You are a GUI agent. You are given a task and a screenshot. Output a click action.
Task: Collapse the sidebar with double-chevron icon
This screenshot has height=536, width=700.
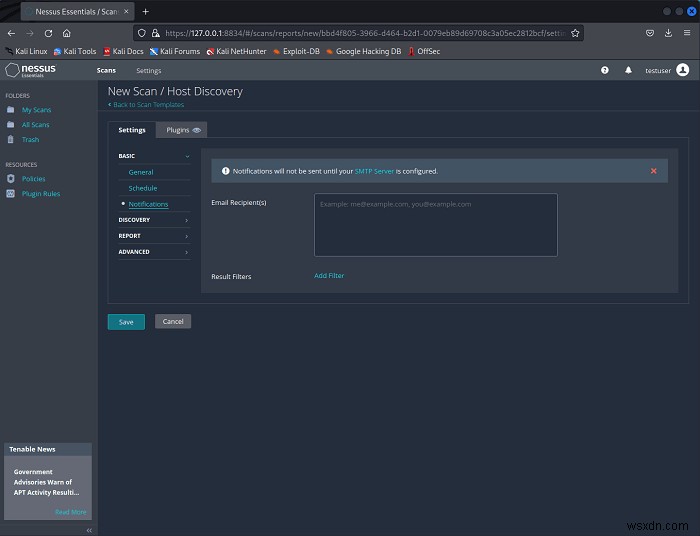pyautogui.click(x=89, y=530)
